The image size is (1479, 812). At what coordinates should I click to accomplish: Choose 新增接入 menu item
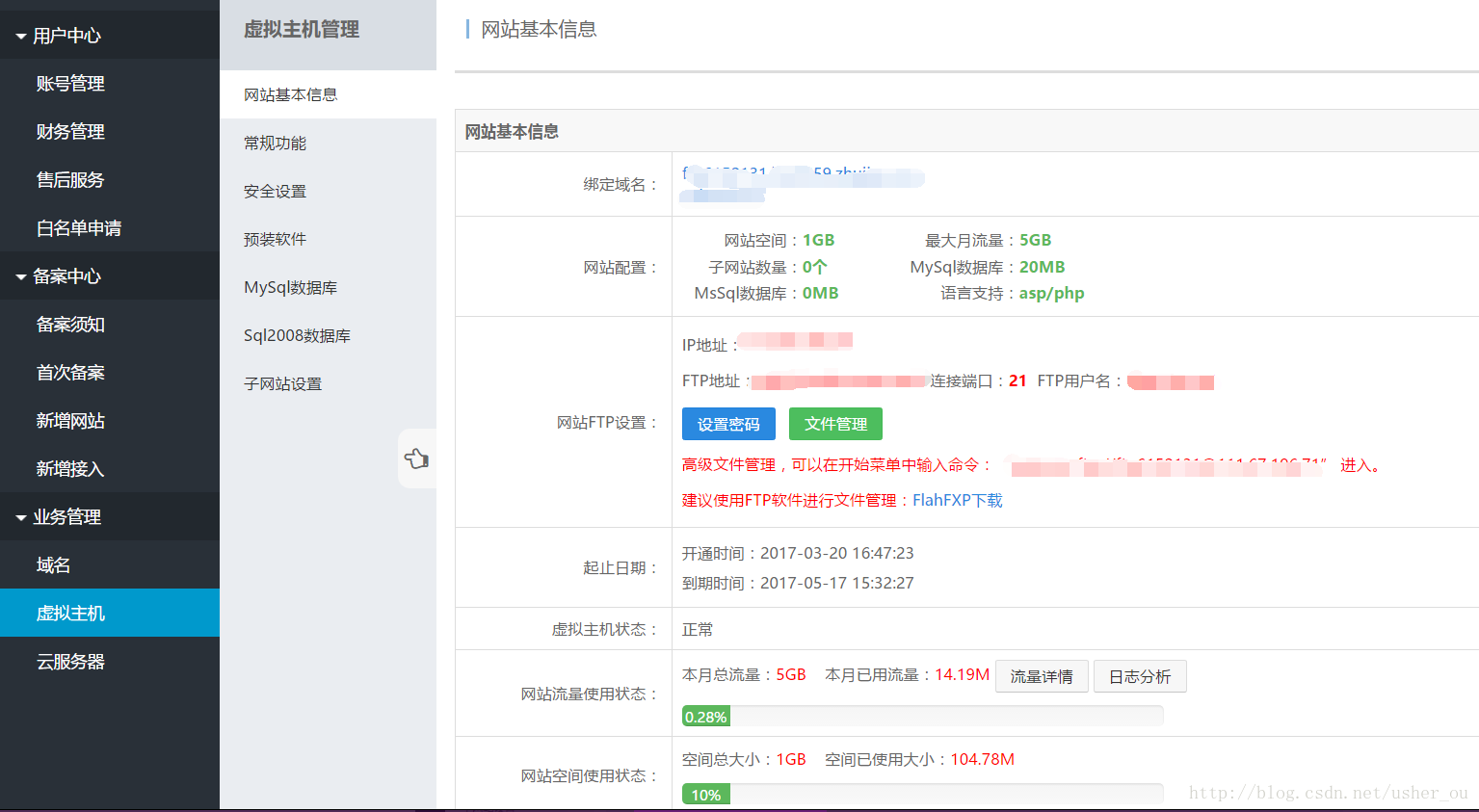point(70,469)
